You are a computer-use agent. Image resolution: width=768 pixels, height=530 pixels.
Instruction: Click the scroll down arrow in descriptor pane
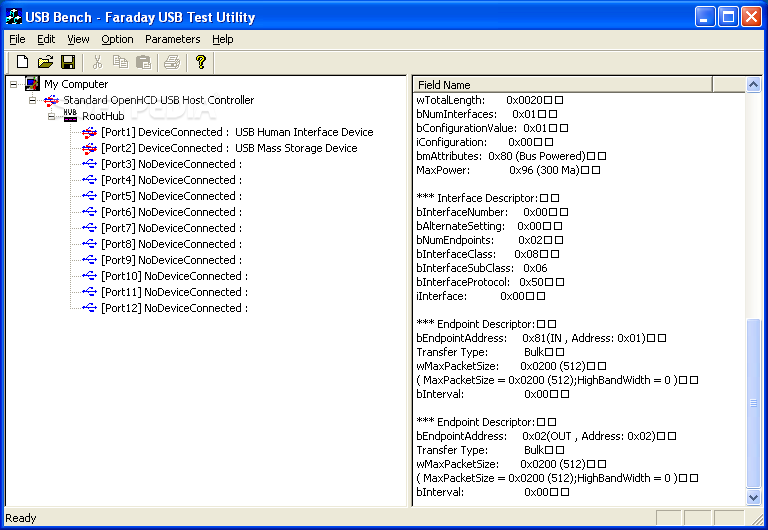[753, 498]
